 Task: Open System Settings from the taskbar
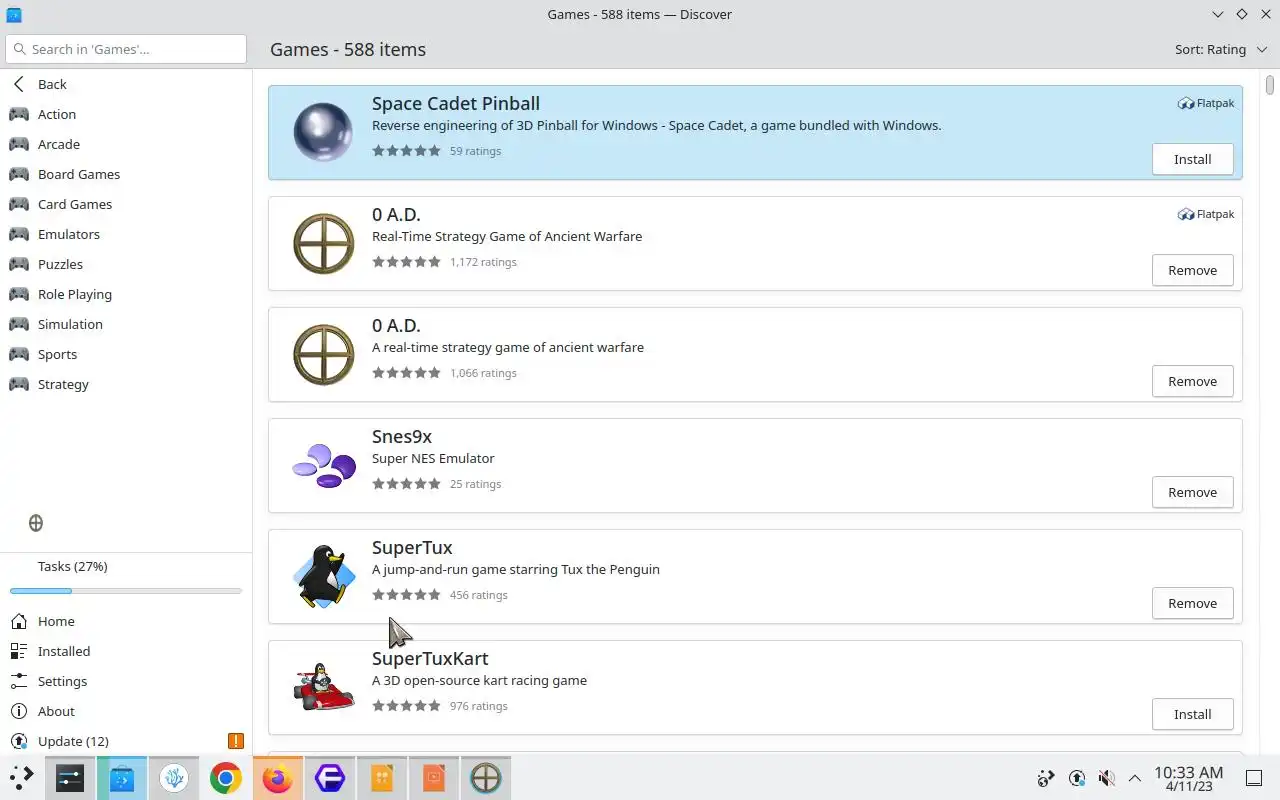[x=70, y=777]
